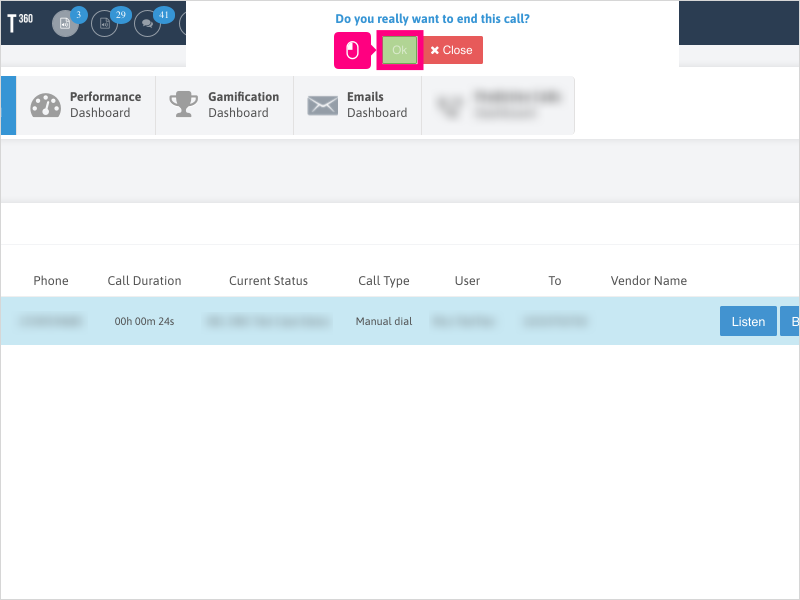This screenshot has width=800, height=600.
Task: Open the chat icon with badge 41
Action: pos(147,23)
